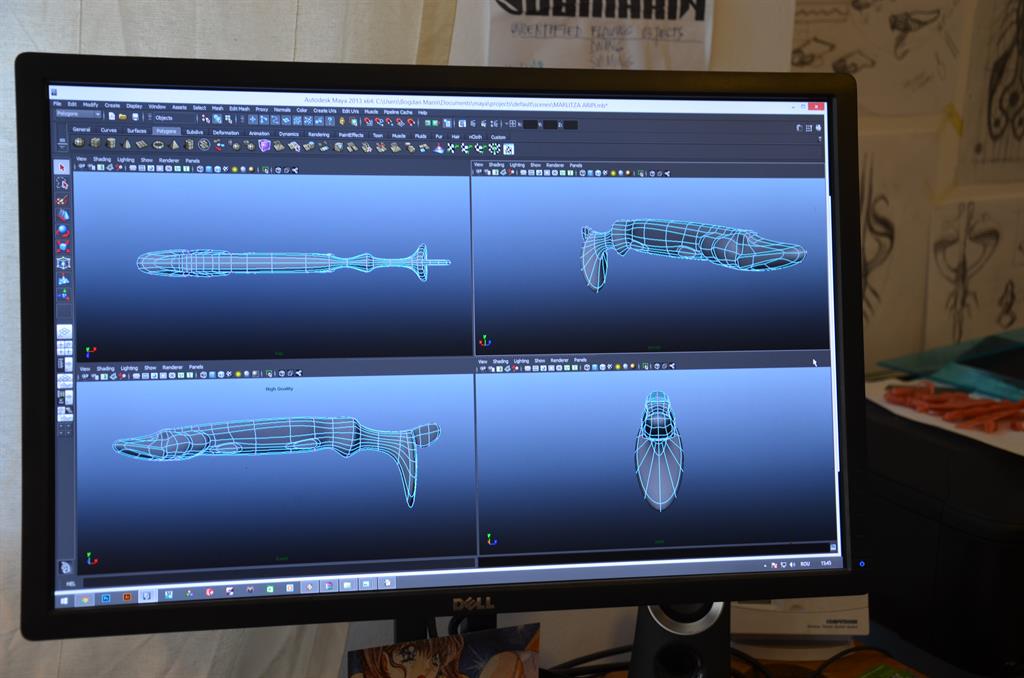Create a polygon cone from the shelf
The image size is (1024, 678).
tap(127, 144)
